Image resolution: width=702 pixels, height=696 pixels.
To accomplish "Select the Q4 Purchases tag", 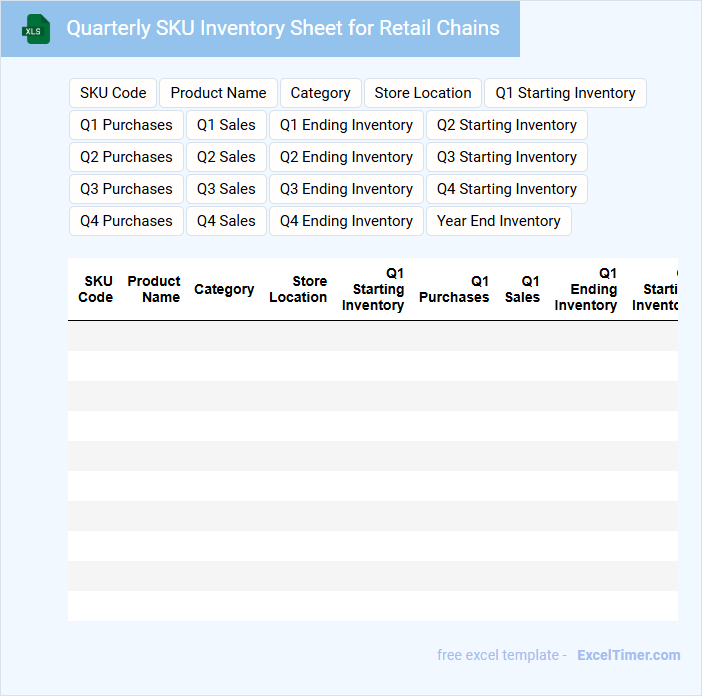I will tap(126, 221).
